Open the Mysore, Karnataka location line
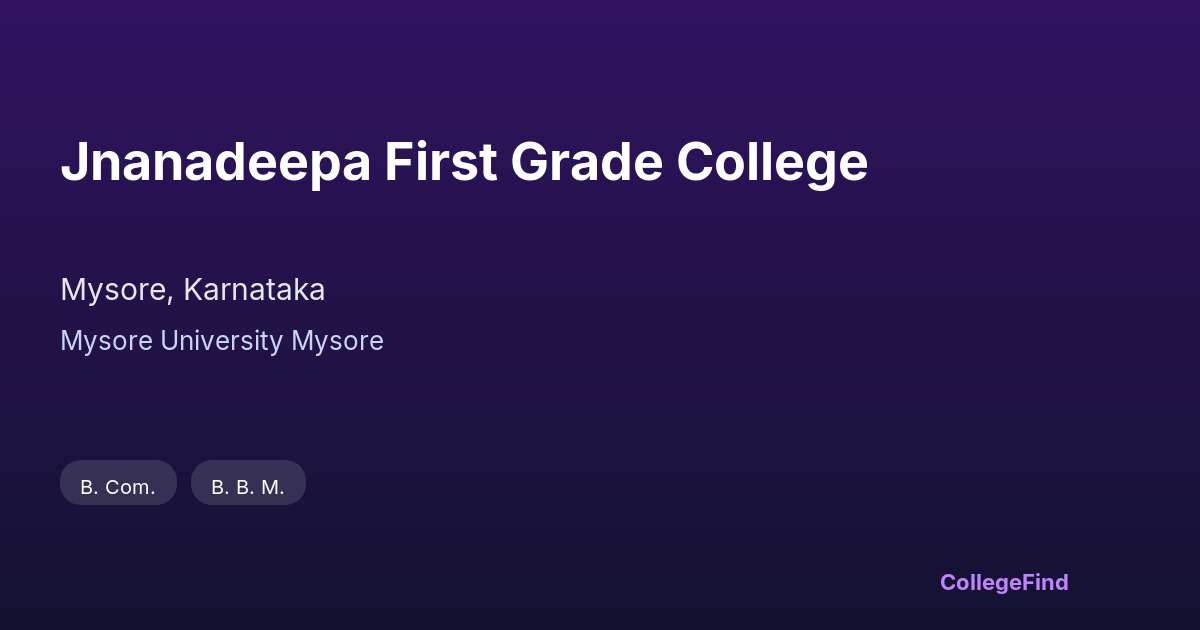This screenshot has height=630, width=1200. pos(192,290)
